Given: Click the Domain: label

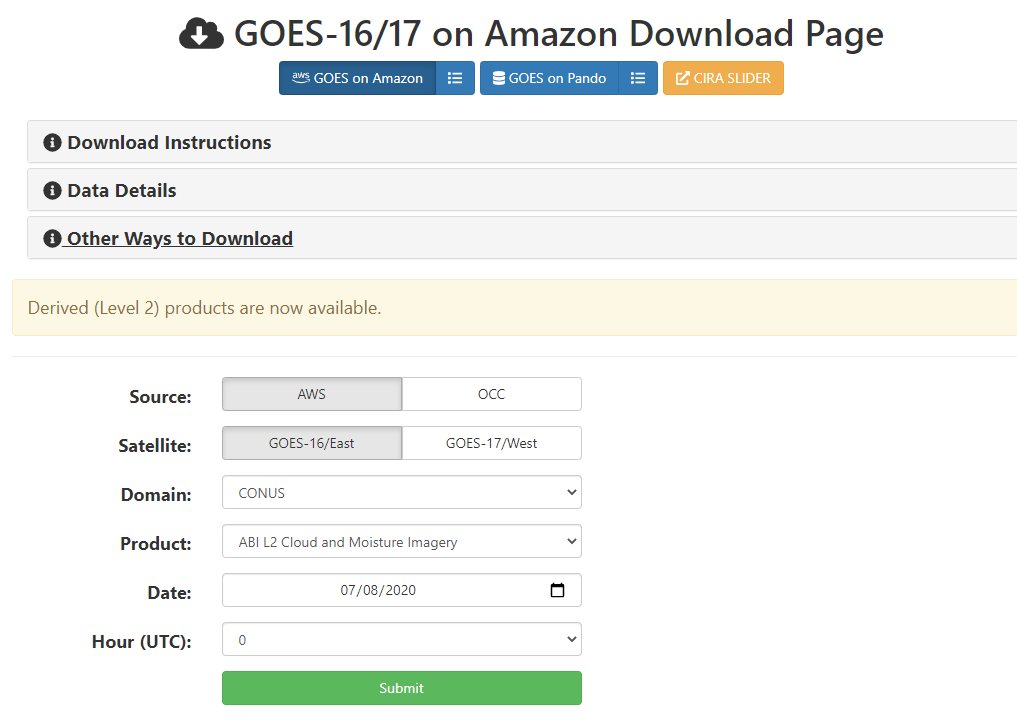Looking at the screenshot, I should pos(156,495).
